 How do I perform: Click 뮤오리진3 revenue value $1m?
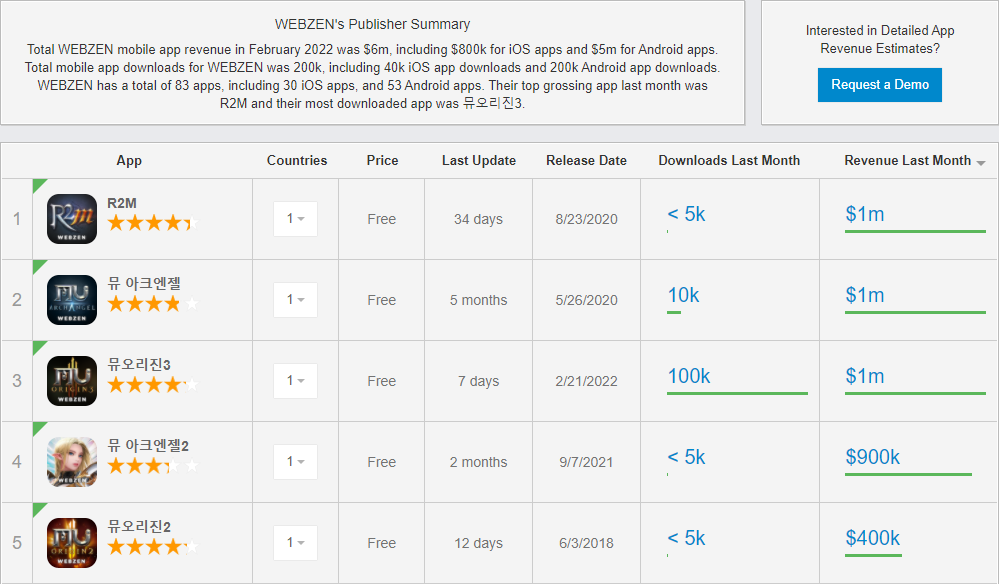865,376
